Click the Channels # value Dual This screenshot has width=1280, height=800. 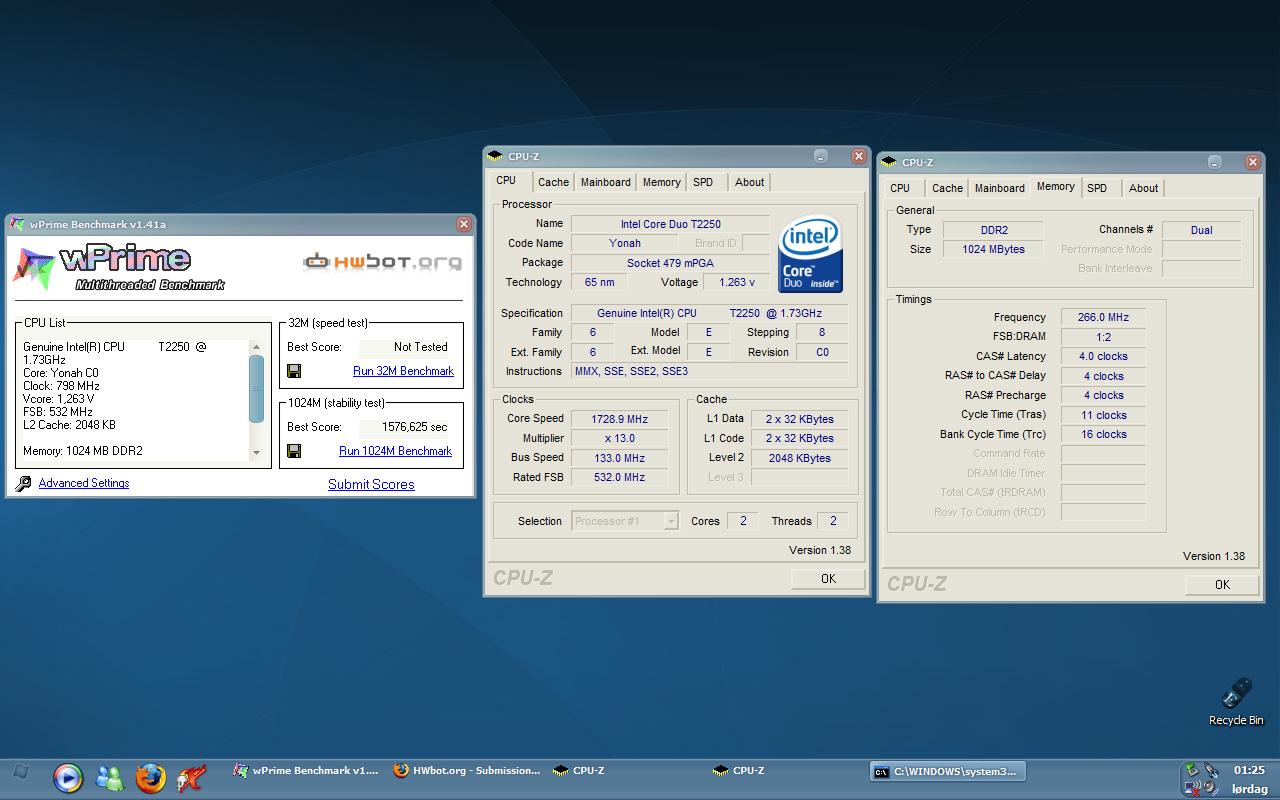pos(1201,230)
